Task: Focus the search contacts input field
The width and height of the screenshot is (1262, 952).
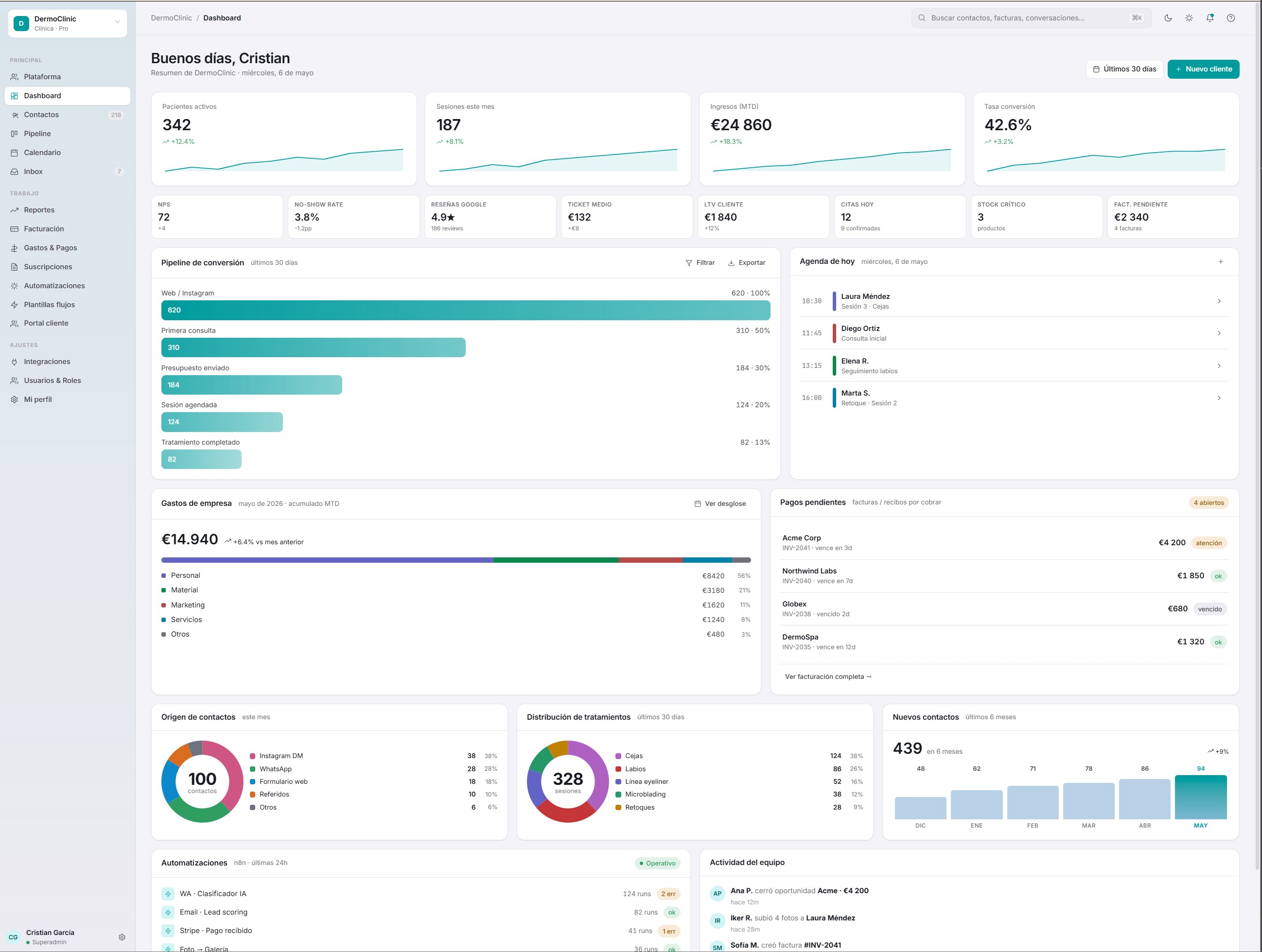Action: (x=1032, y=17)
